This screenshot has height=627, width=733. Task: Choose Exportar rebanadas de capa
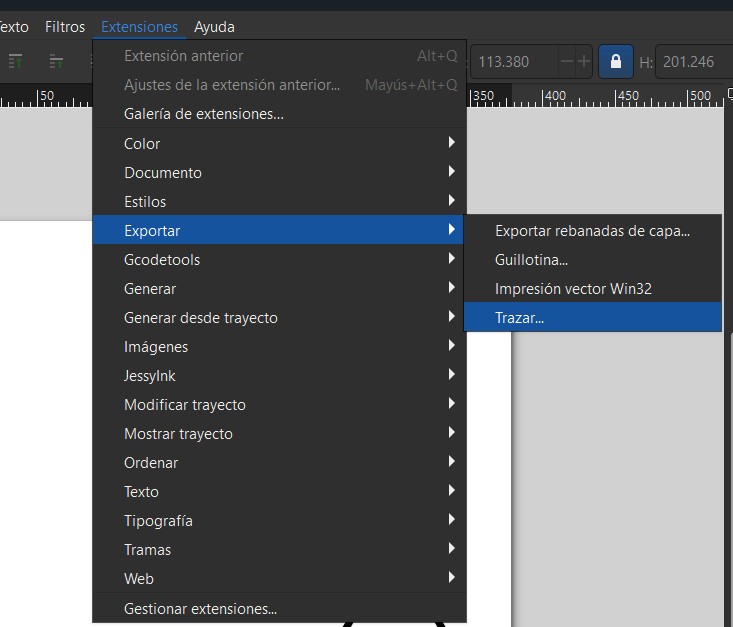(x=593, y=230)
